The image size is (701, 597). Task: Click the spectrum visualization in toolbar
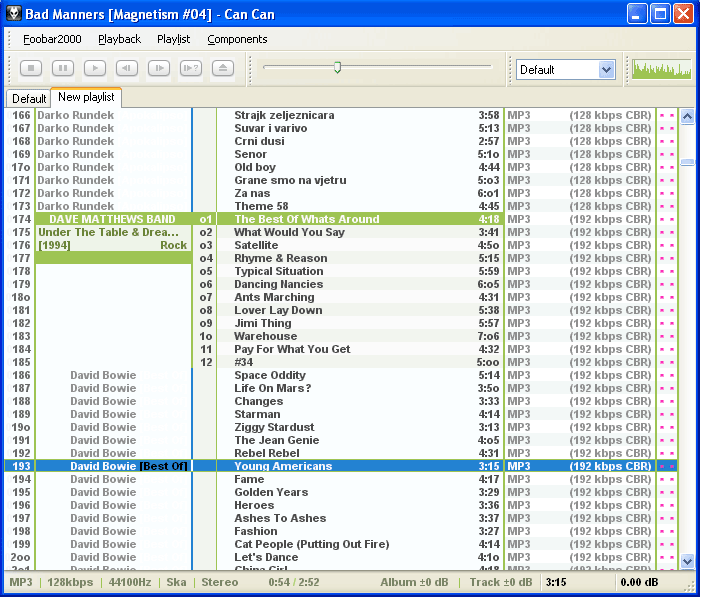pos(660,68)
